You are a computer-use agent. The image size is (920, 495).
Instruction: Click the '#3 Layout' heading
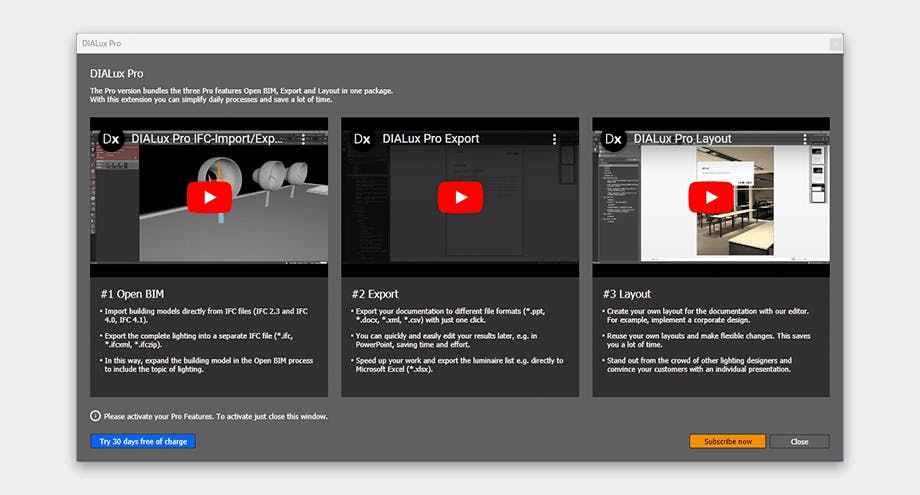coord(627,294)
